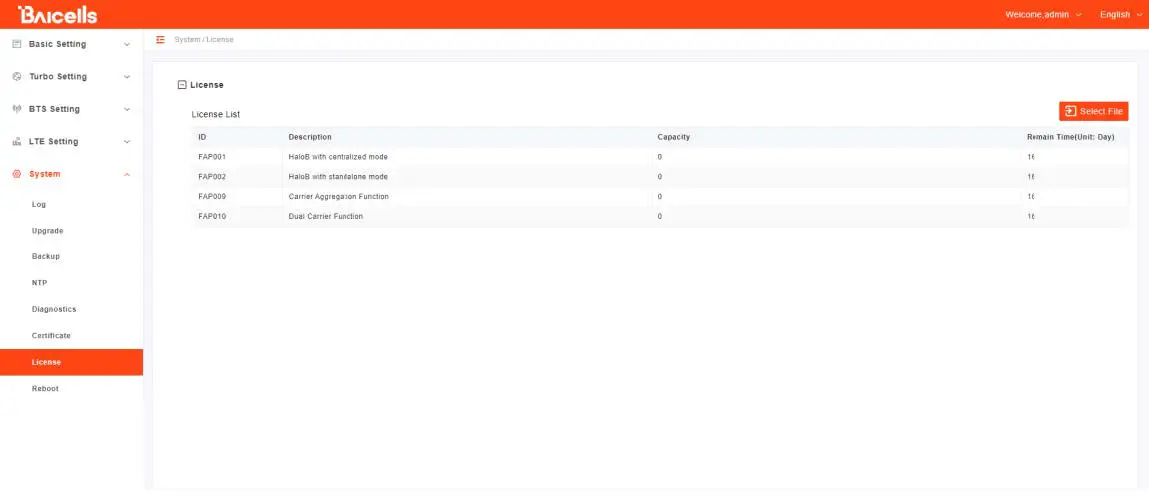Click the System breadcrumb link
The width and height of the screenshot is (1149, 497).
point(187,40)
